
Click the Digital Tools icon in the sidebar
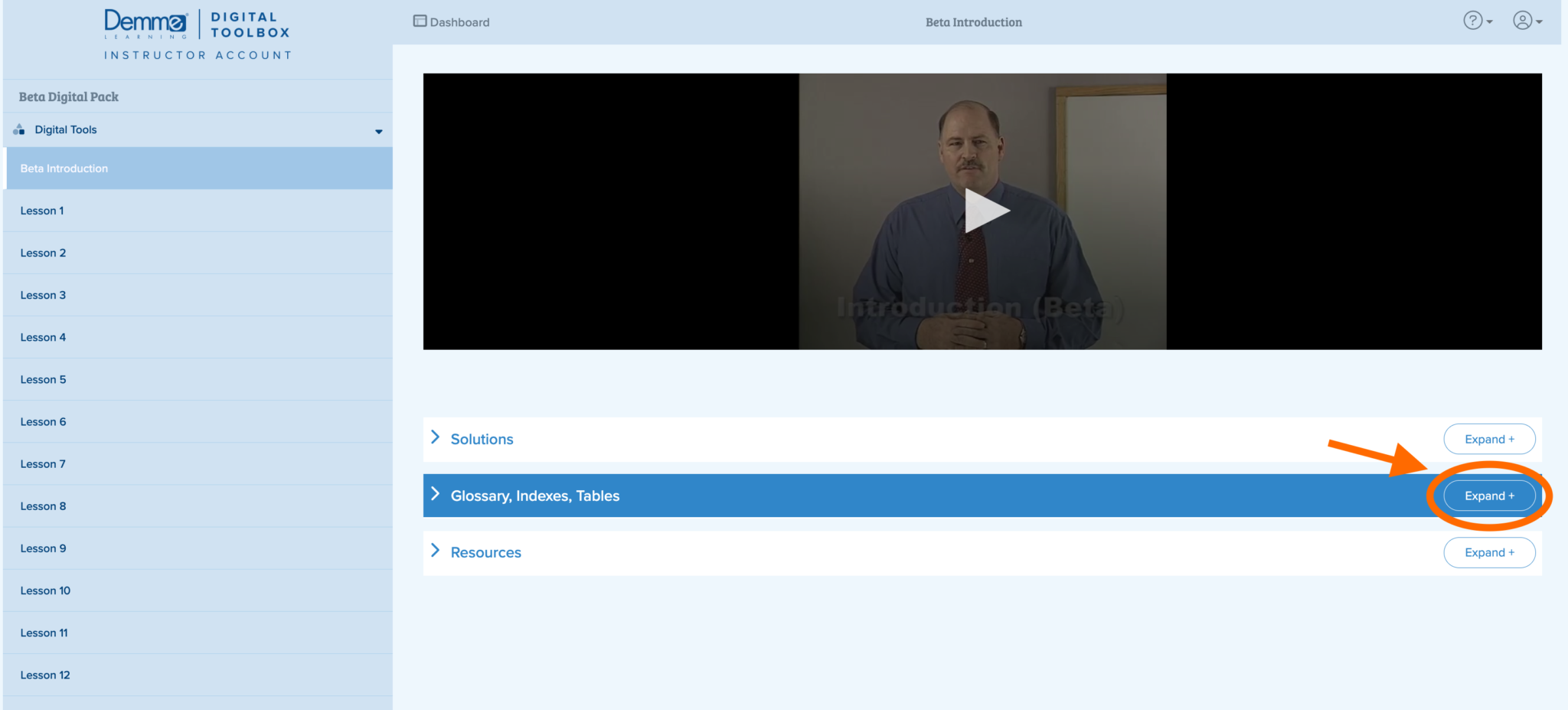18,129
